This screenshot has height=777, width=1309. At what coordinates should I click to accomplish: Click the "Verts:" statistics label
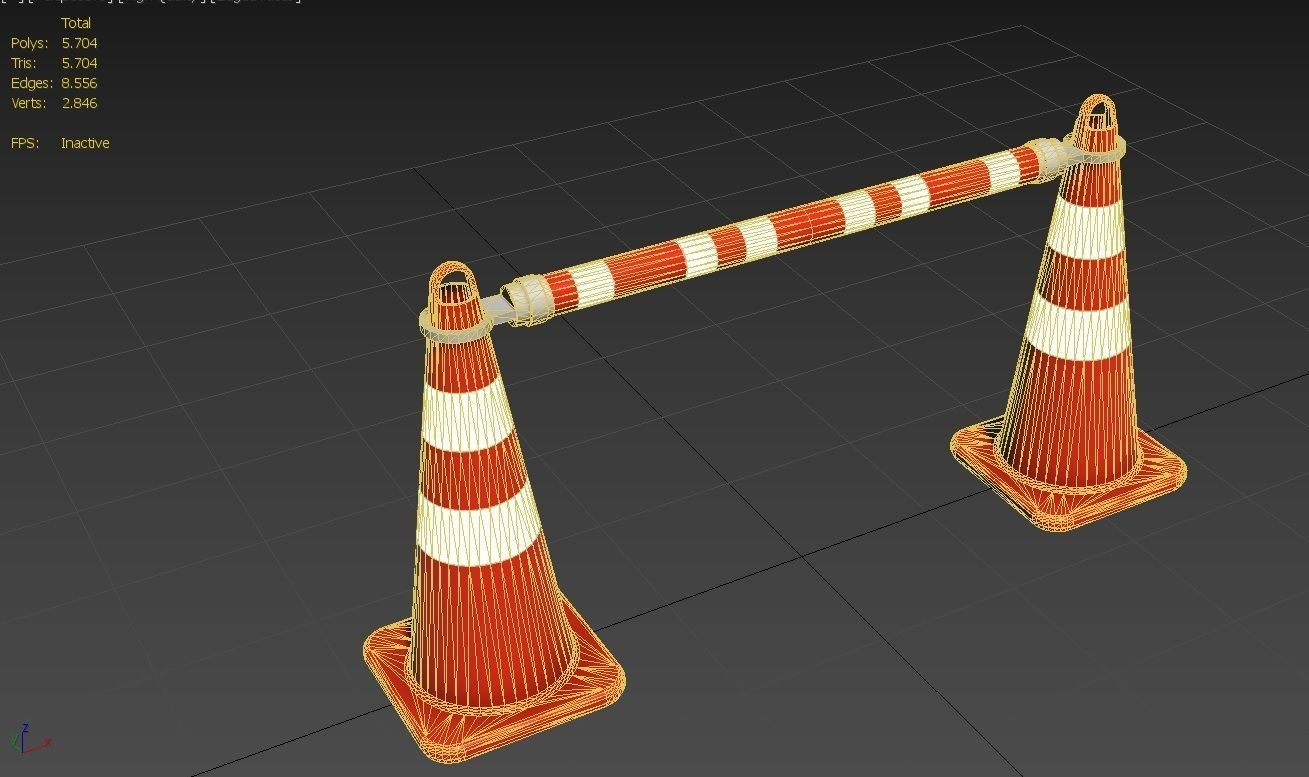coord(29,103)
